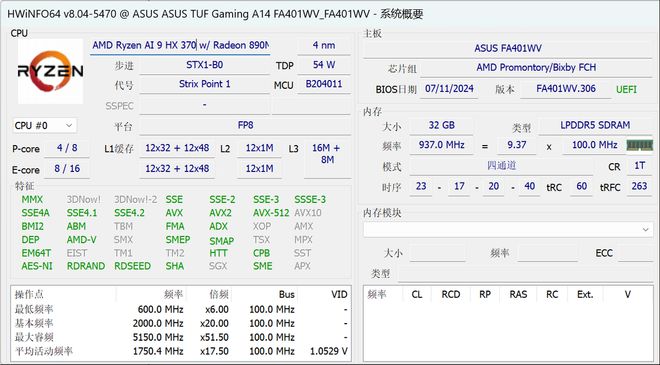Open the CPU #0 selector dropdown
This screenshot has height=365, width=660.
coord(45,125)
